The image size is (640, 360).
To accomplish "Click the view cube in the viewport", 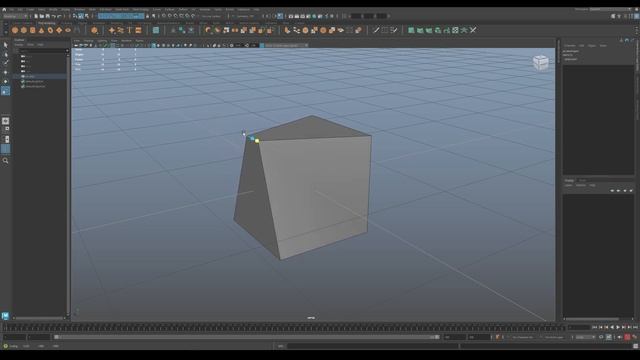I will (540, 62).
